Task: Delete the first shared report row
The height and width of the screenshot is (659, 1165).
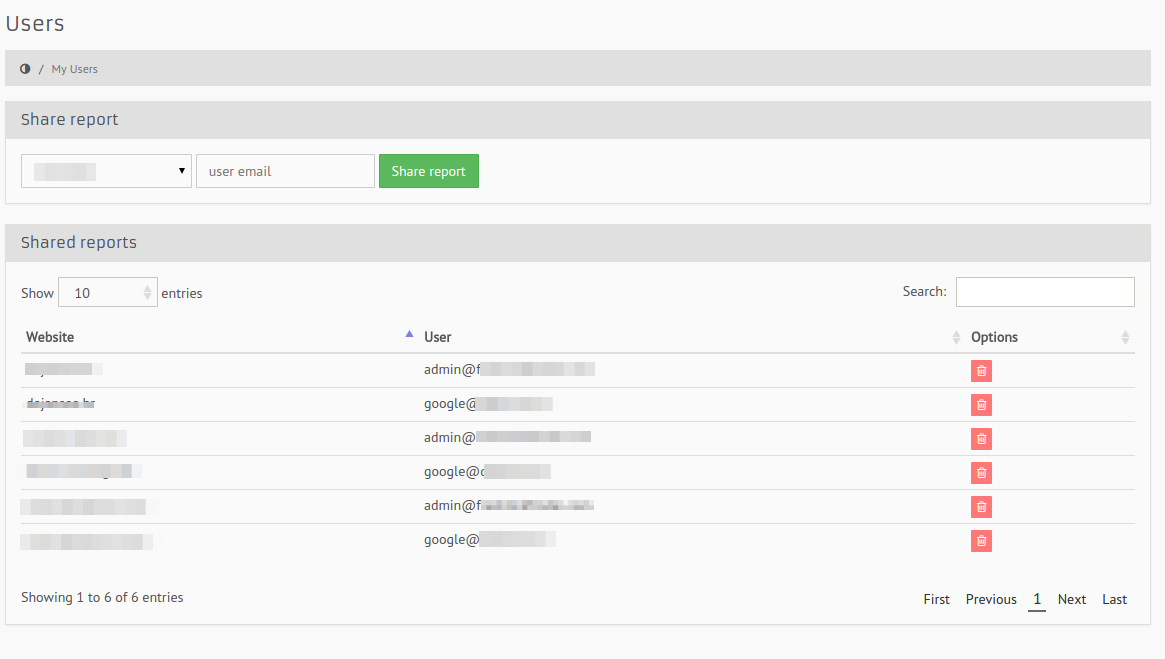Action: pos(981,371)
